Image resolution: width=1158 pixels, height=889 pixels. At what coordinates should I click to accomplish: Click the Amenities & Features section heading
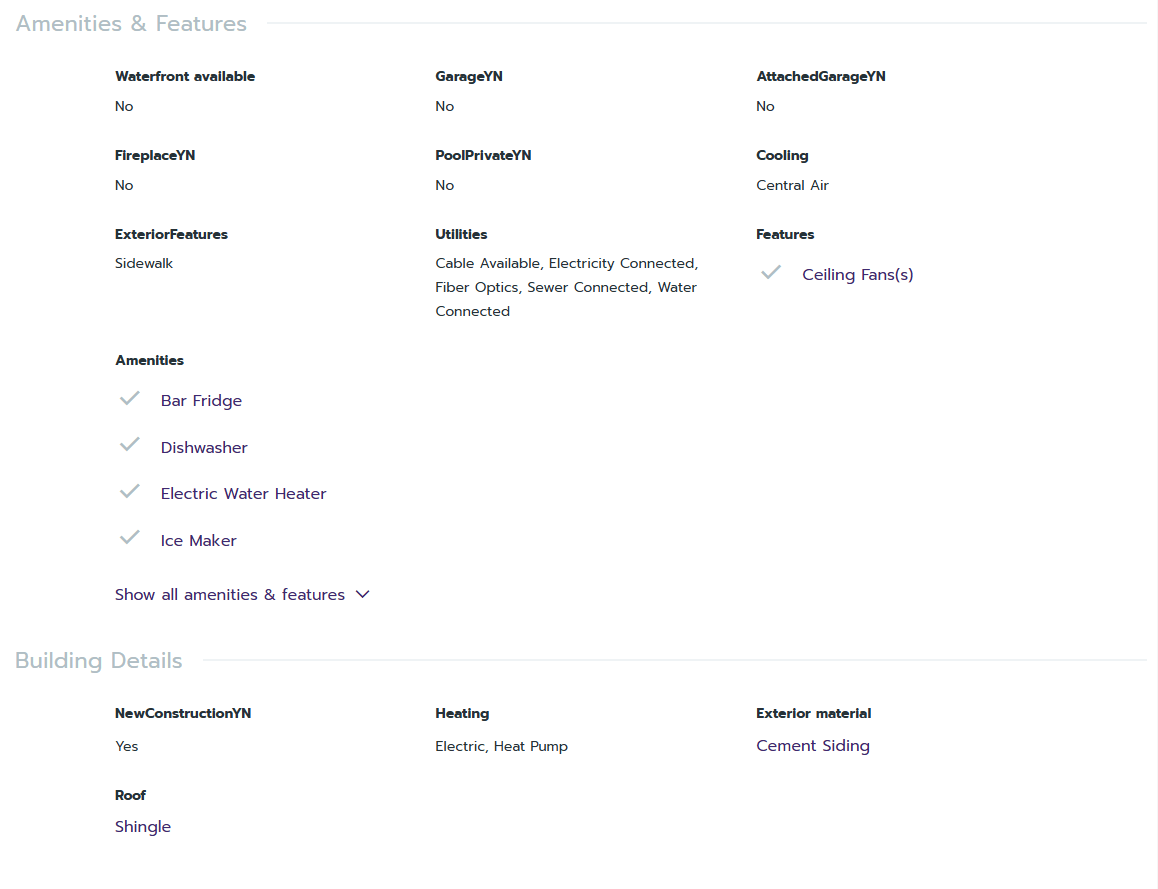tap(131, 23)
